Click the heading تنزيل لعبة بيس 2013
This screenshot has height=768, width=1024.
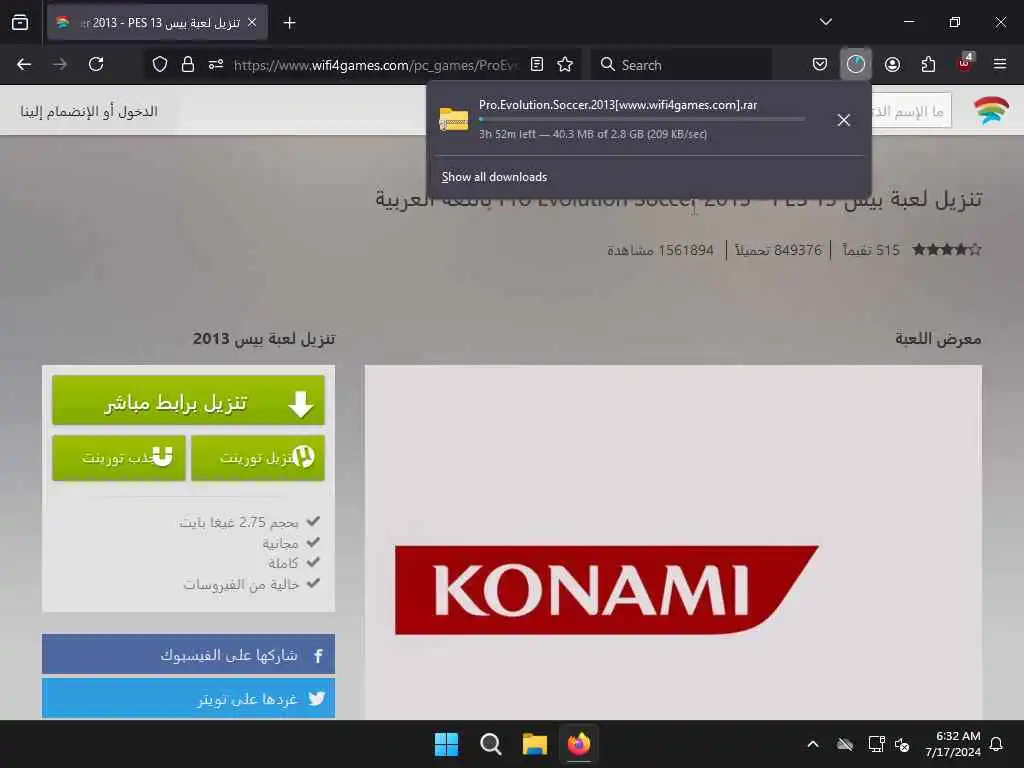(264, 338)
